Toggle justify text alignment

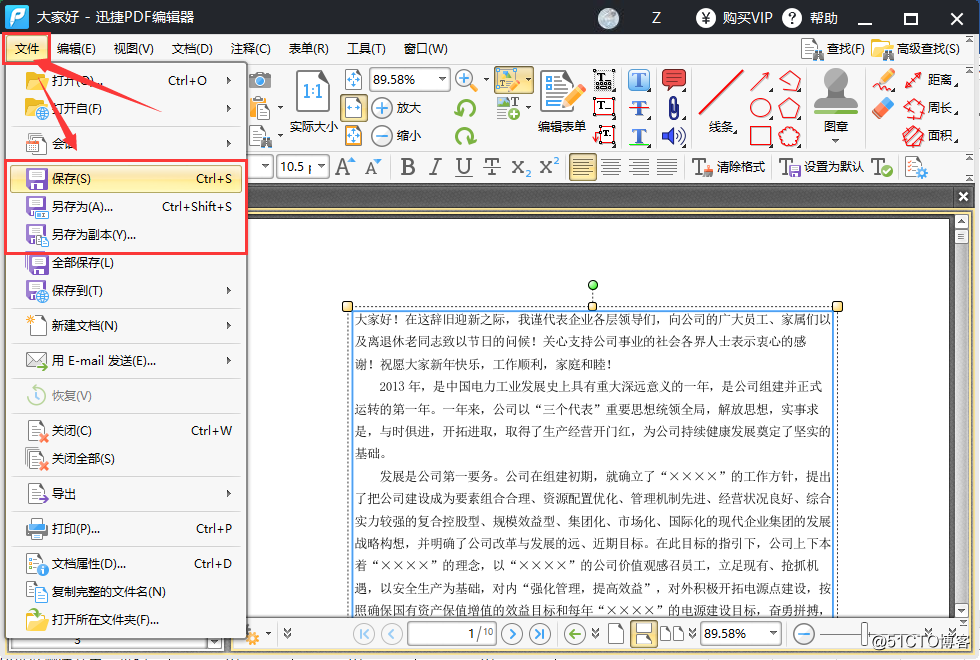667,167
